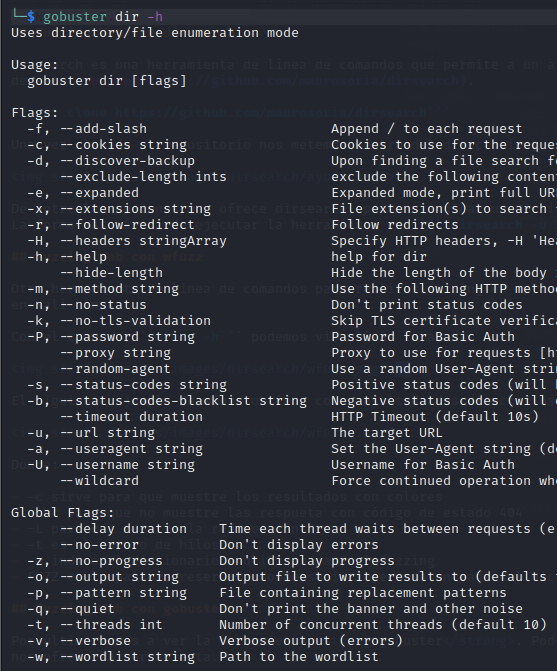Click the --no-progress flag text
The width and height of the screenshot is (557, 671).
(x=112, y=561)
